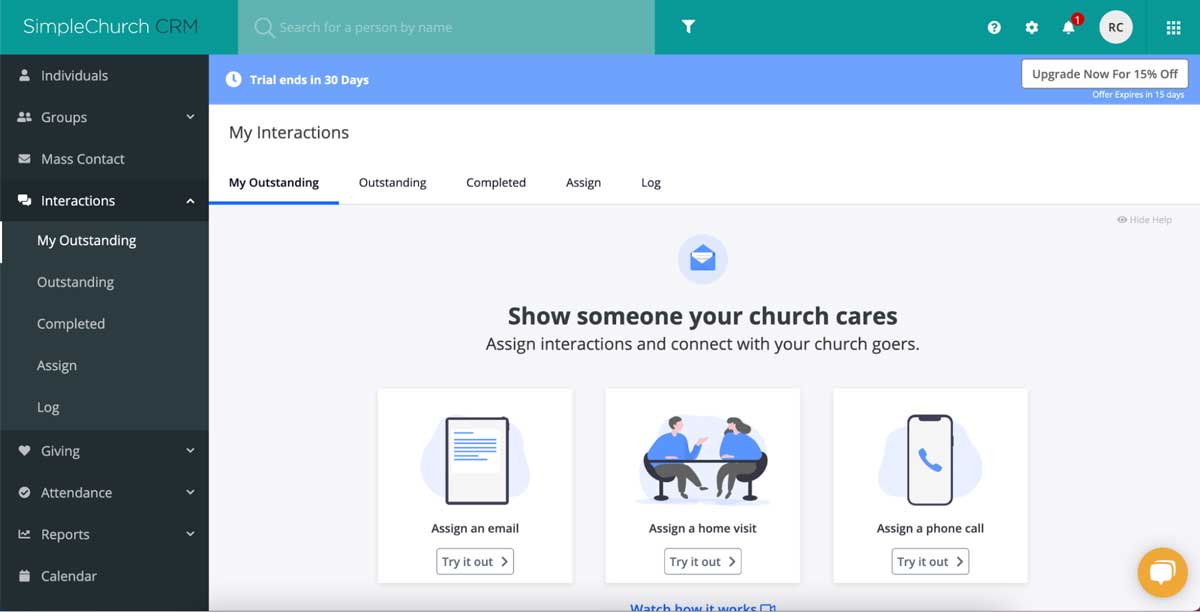Image resolution: width=1200 pixels, height=612 pixels.
Task: Expand the Attendance section
Action: 190,492
